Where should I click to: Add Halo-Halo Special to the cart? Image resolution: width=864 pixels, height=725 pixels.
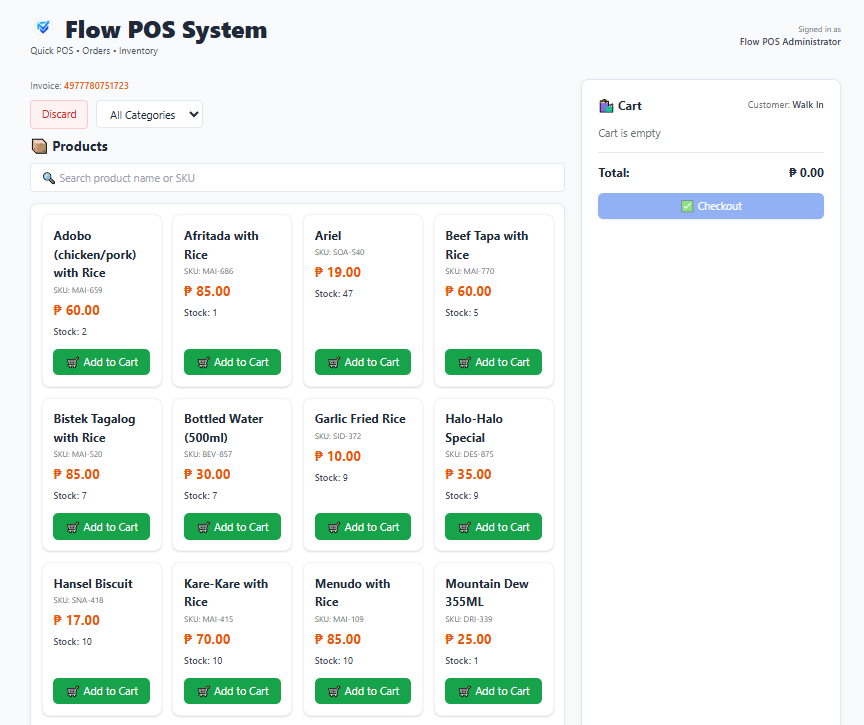pyautogui.click(x=493, y=526)
